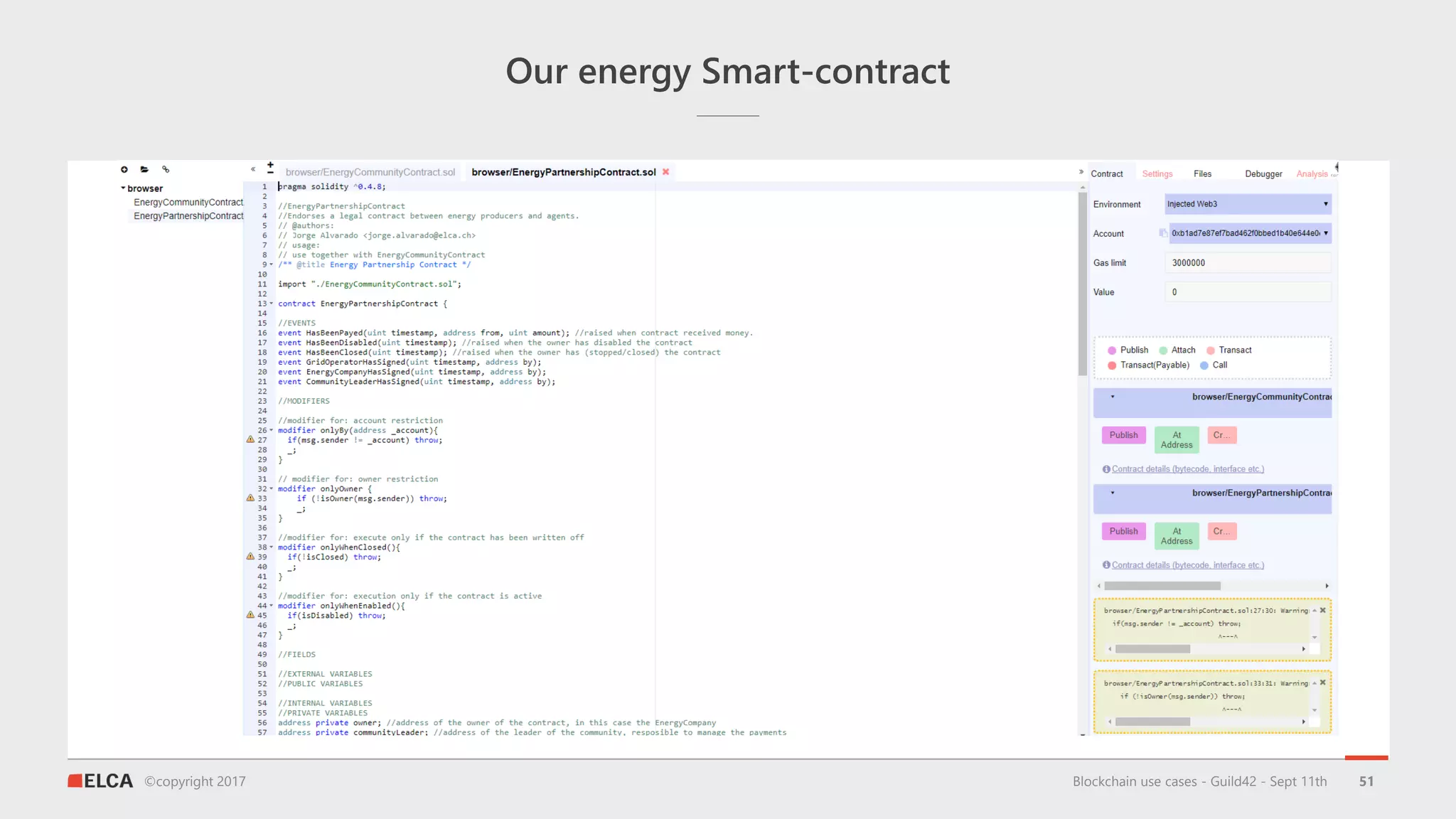Click the Value input field
Screen dimensions: 1456x819
[x=1248, y=292]
